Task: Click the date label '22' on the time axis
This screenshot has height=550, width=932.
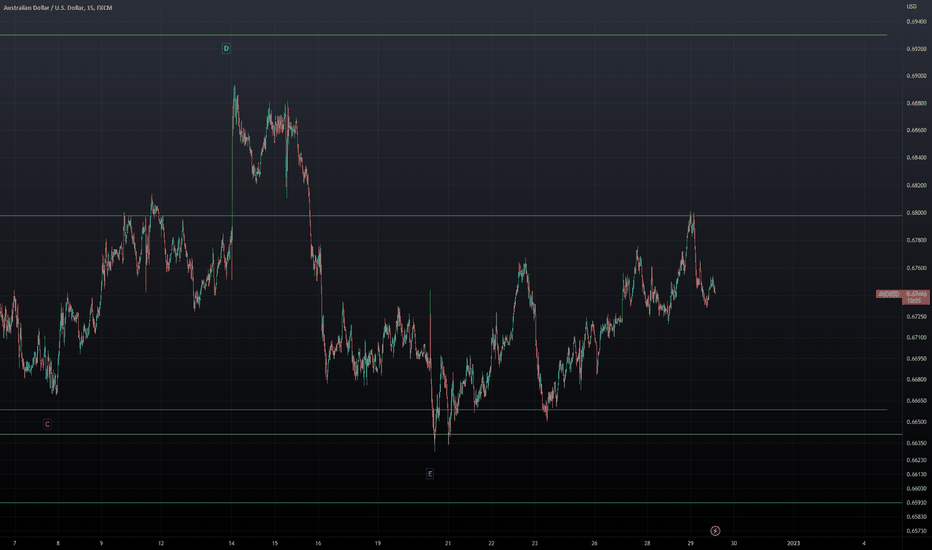Action: pos(491,543)
